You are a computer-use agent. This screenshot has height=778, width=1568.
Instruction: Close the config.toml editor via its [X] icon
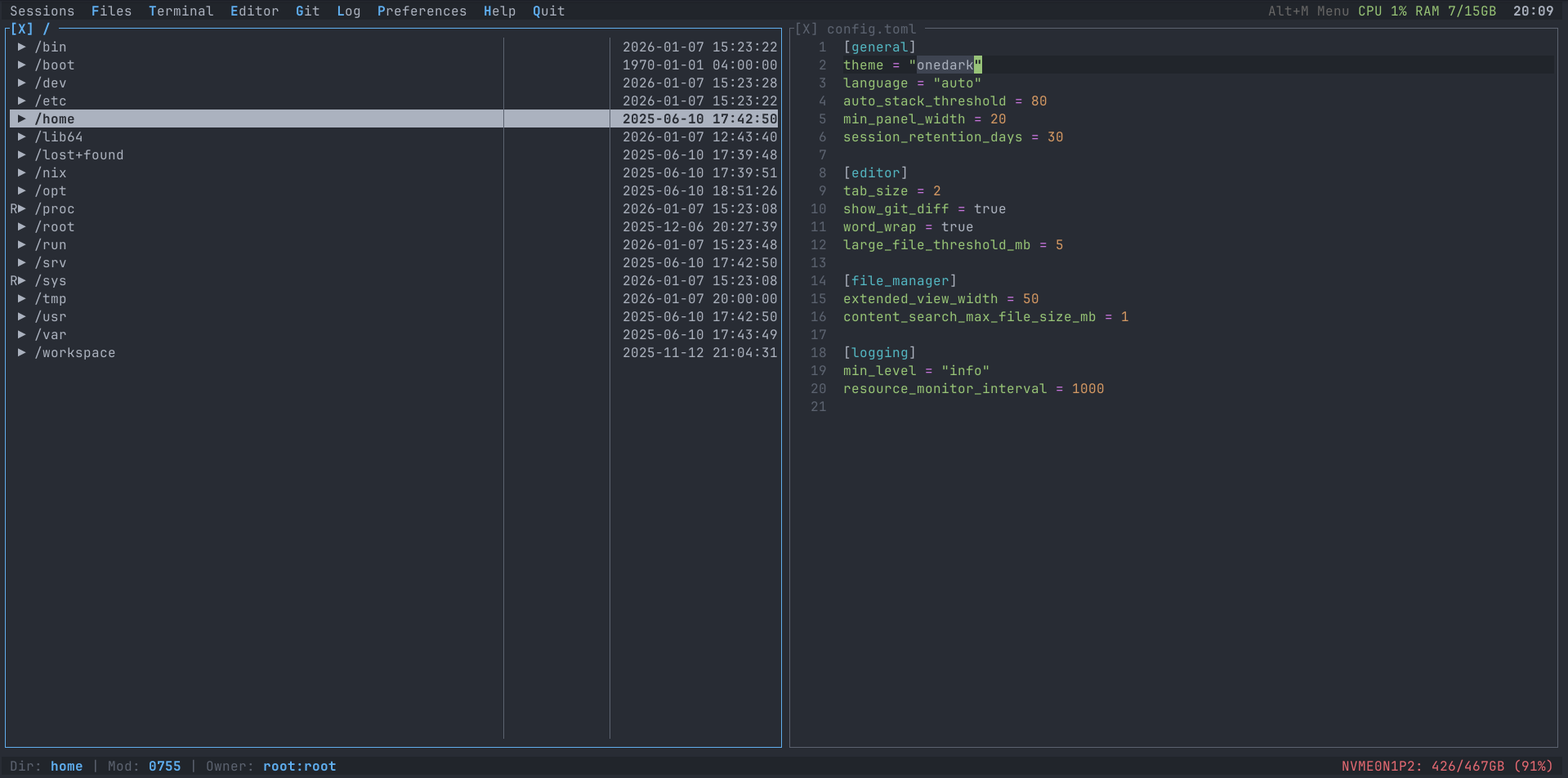[806, 29]
